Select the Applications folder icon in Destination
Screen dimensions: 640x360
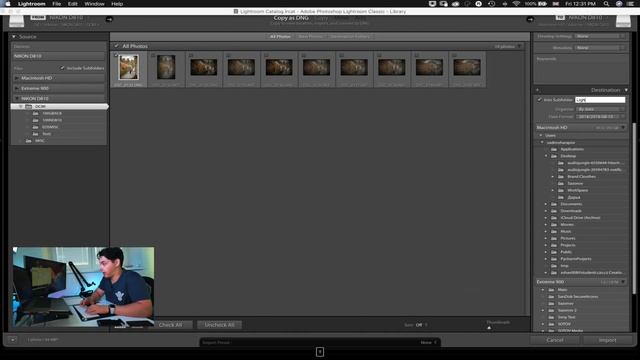click(554, 149)
